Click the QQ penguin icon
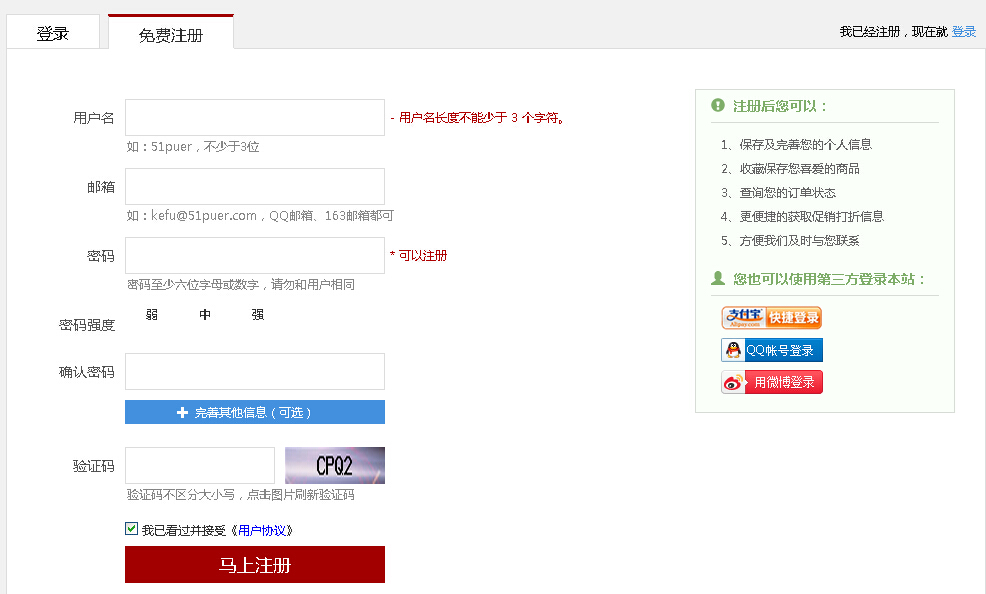This screenshot has width=986, height=594. [733, 350]
